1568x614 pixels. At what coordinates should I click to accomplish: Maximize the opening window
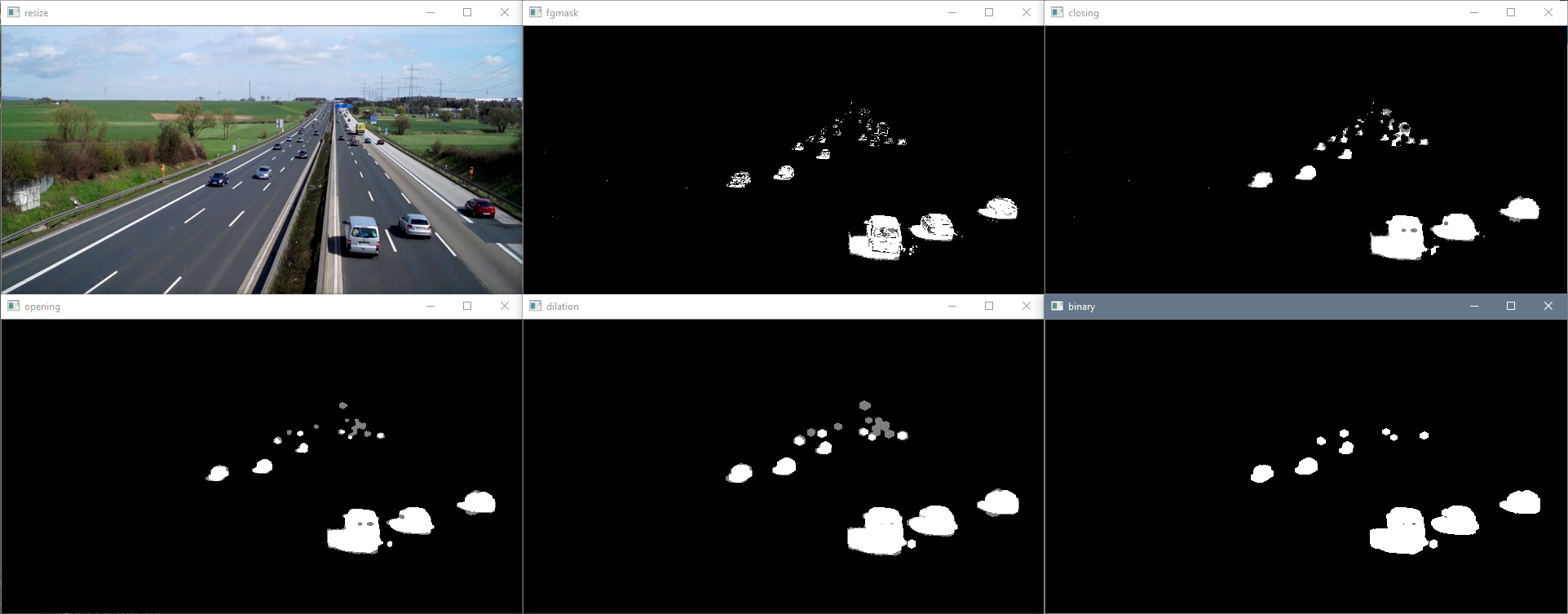tap(467, 306)
